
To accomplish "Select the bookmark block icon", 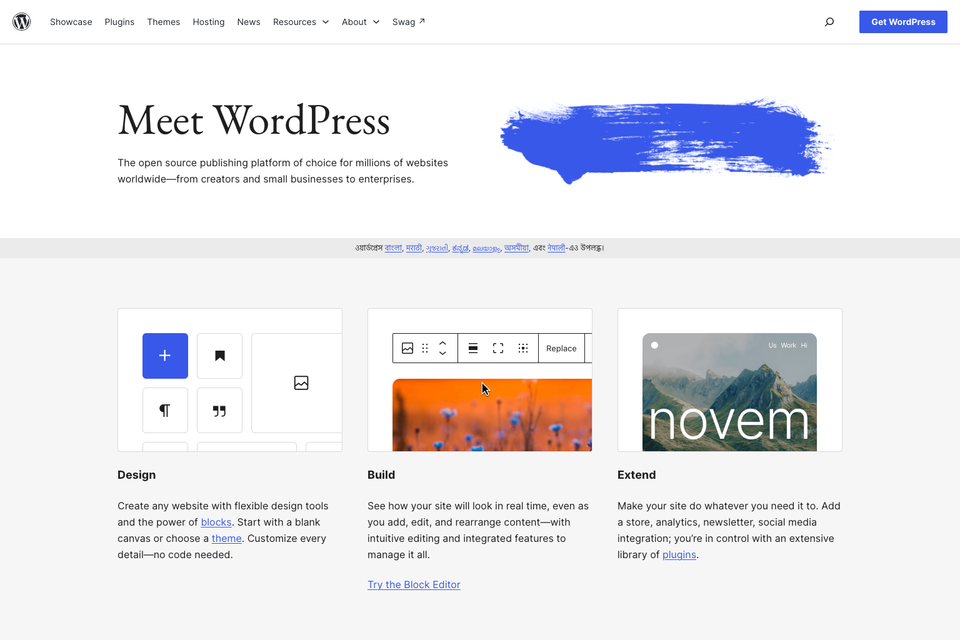I will point(220,356).
